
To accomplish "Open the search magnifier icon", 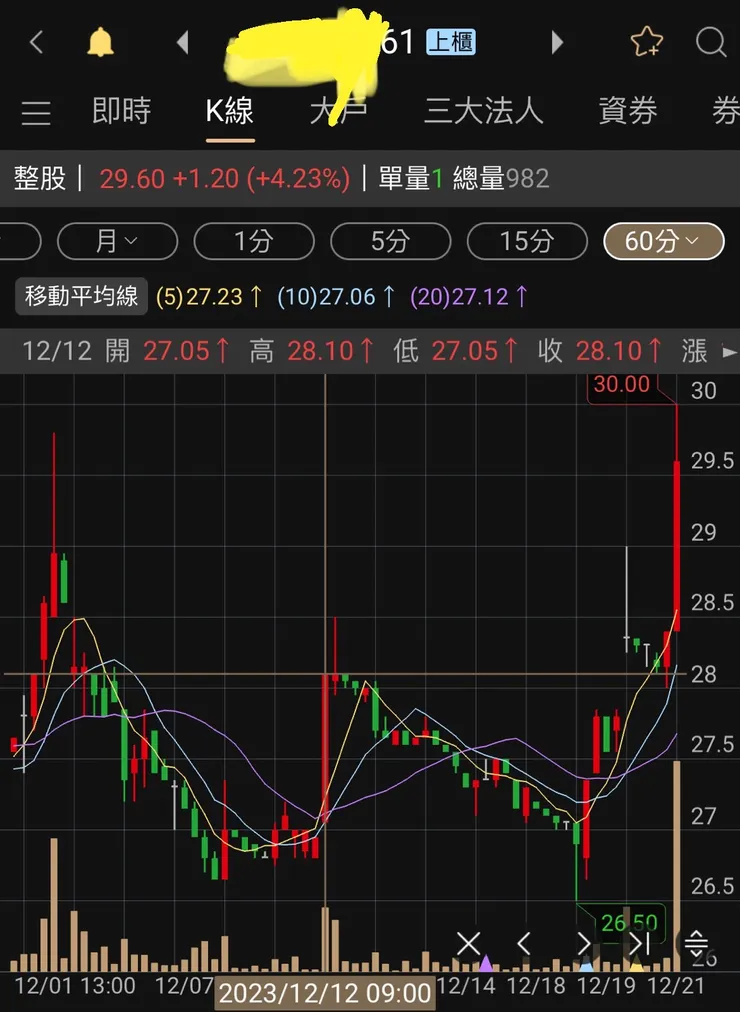I will [x=711, y=43].
